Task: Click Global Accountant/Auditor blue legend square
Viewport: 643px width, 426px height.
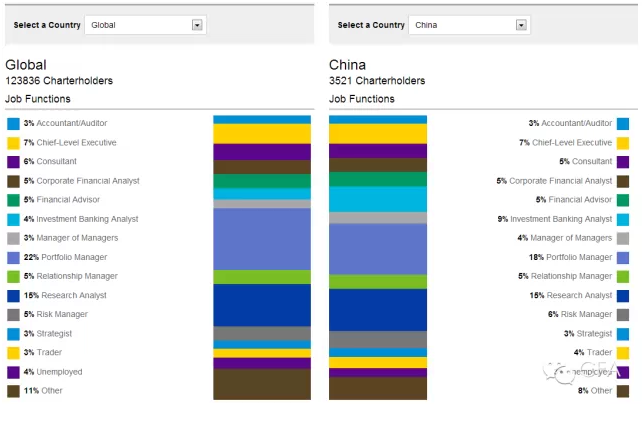Action: (x=13, y=123)
